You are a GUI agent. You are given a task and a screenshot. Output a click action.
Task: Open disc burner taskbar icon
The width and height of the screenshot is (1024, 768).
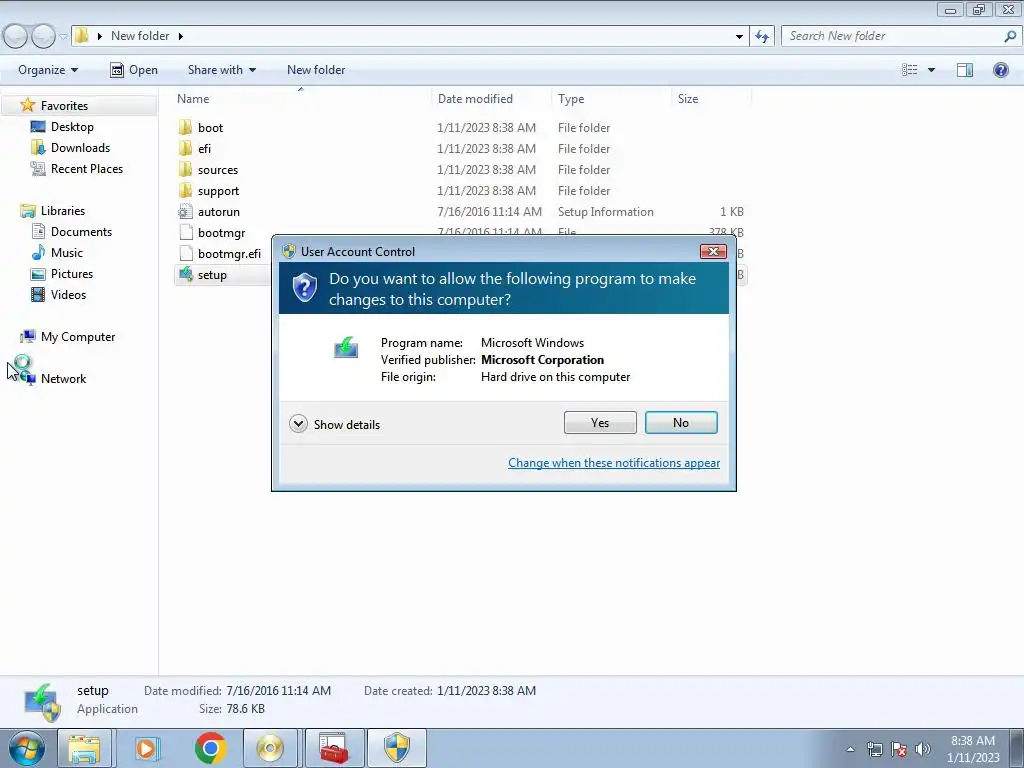(x=270, y=748)
